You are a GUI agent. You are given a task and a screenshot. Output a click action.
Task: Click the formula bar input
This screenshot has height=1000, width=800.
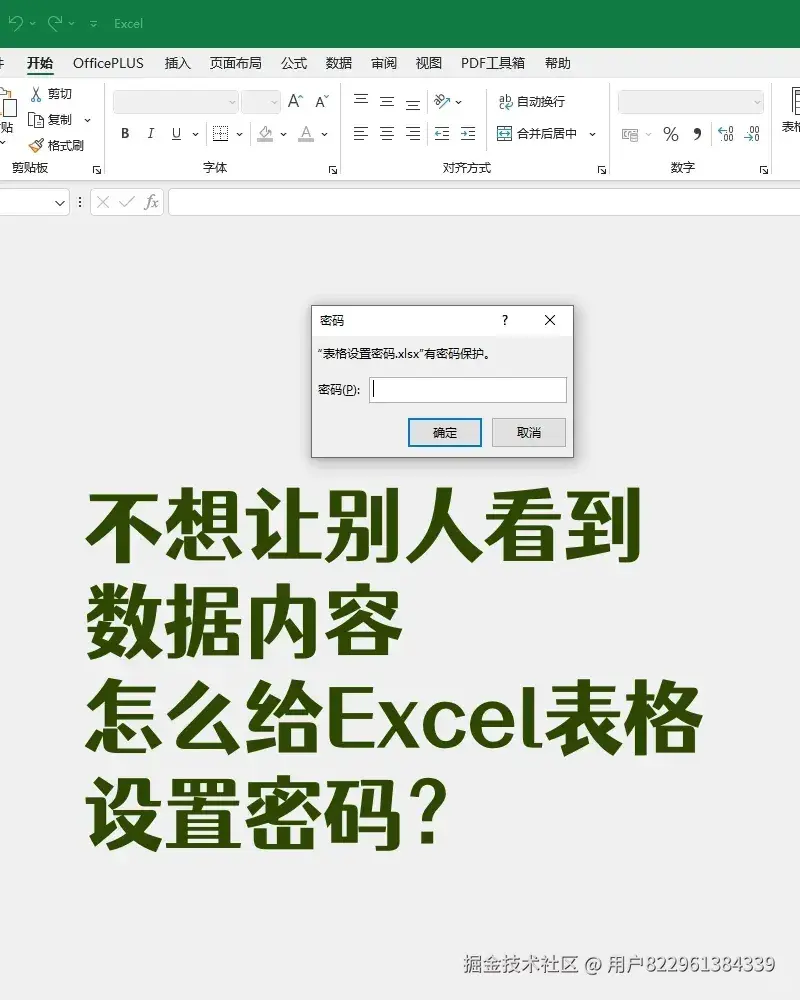tap(484, 202)
